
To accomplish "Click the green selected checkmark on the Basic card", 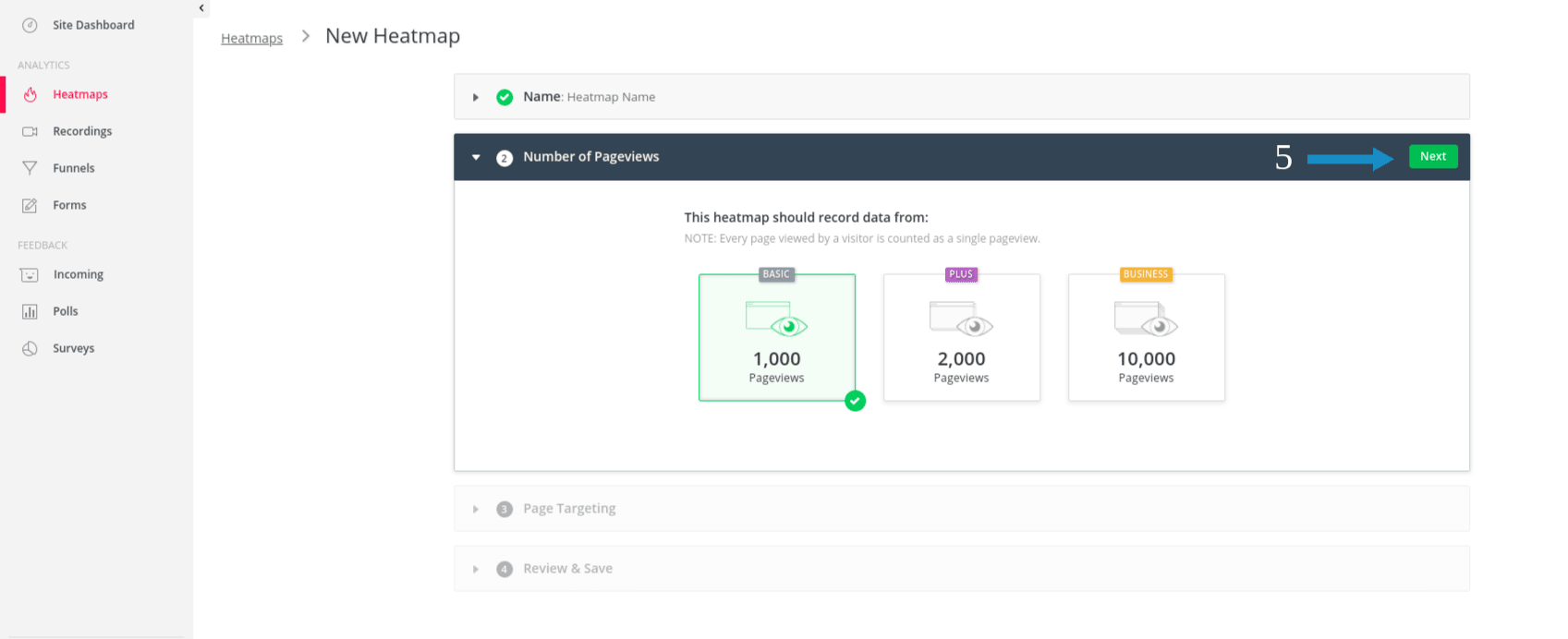I will tap(856, 401).
